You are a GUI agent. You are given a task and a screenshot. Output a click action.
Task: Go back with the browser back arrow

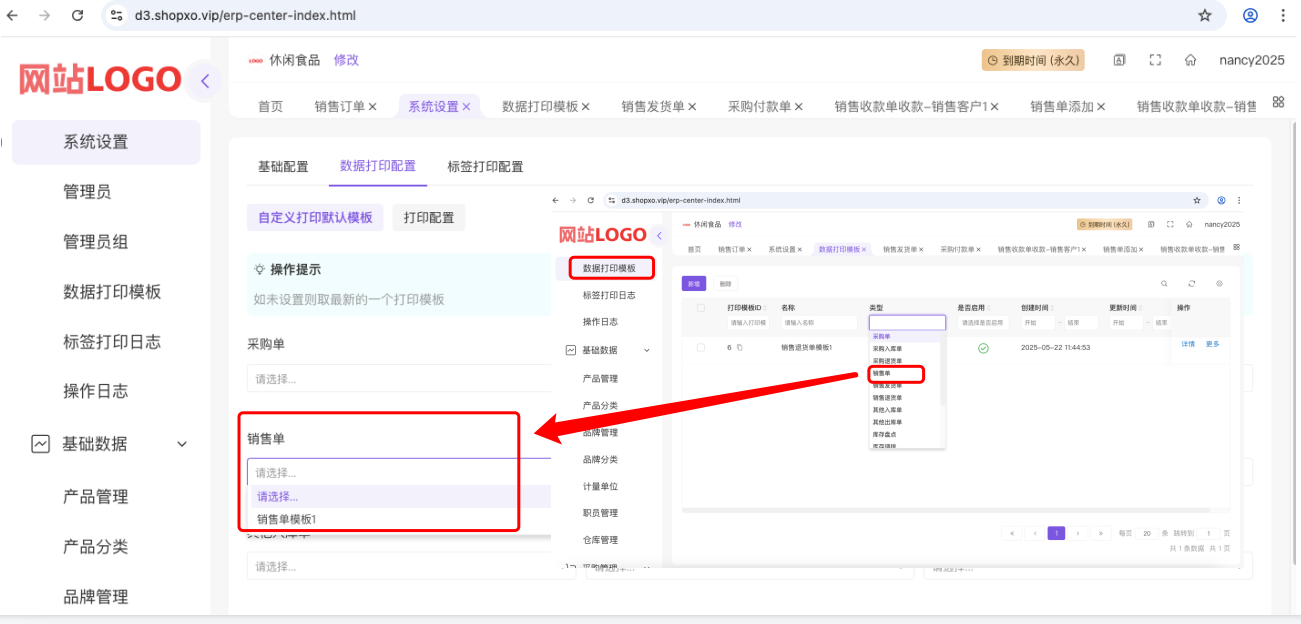pos(13,16)
